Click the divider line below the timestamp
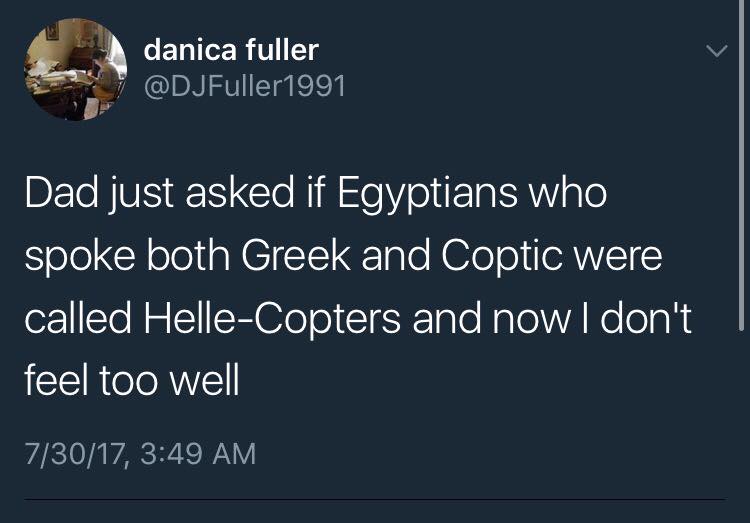Image resolution: width=750 pixels, height=523 pixels. pyautogui.click(x=375, y=499)
